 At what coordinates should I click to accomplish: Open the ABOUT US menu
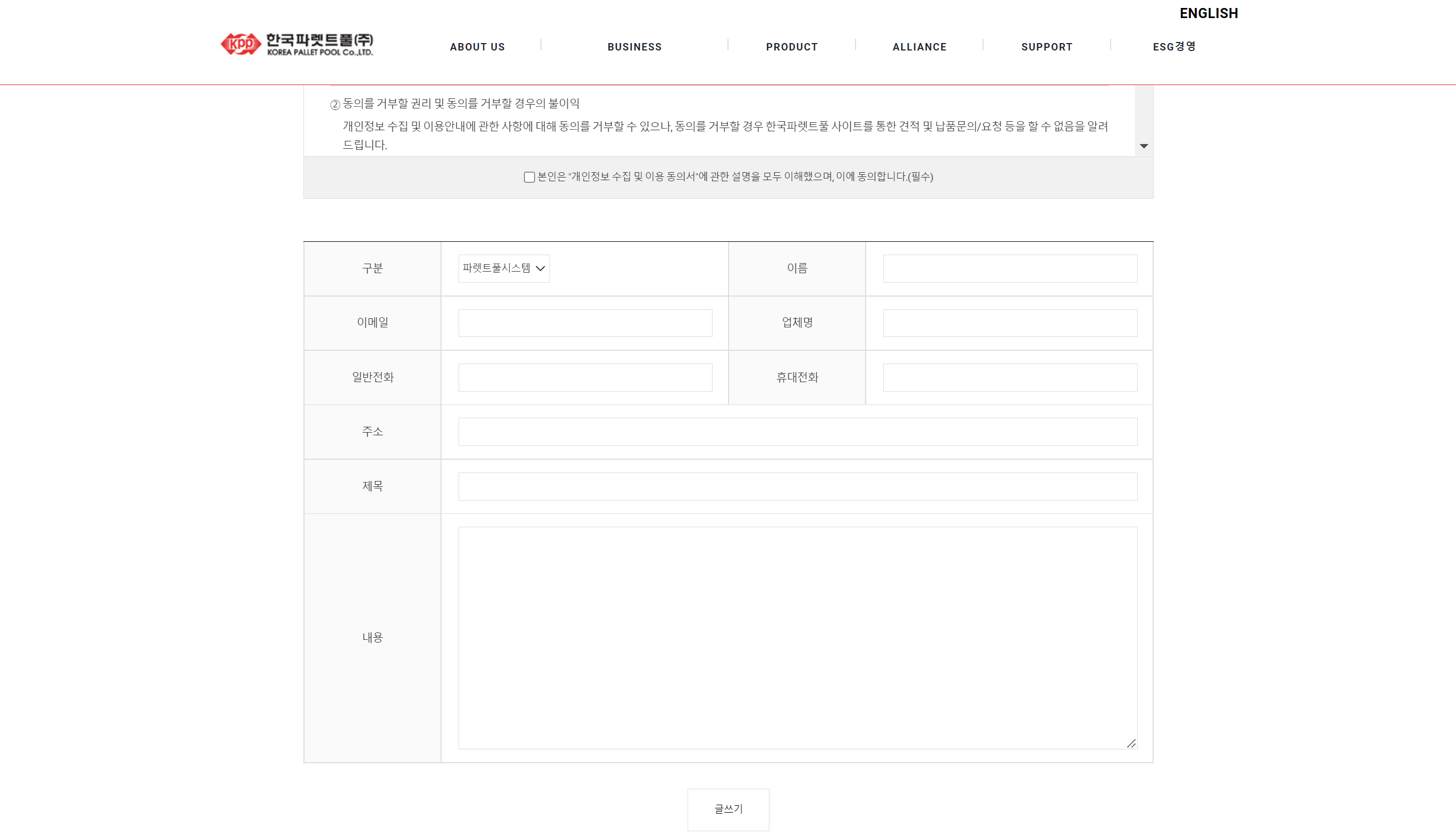click(477, 47)
